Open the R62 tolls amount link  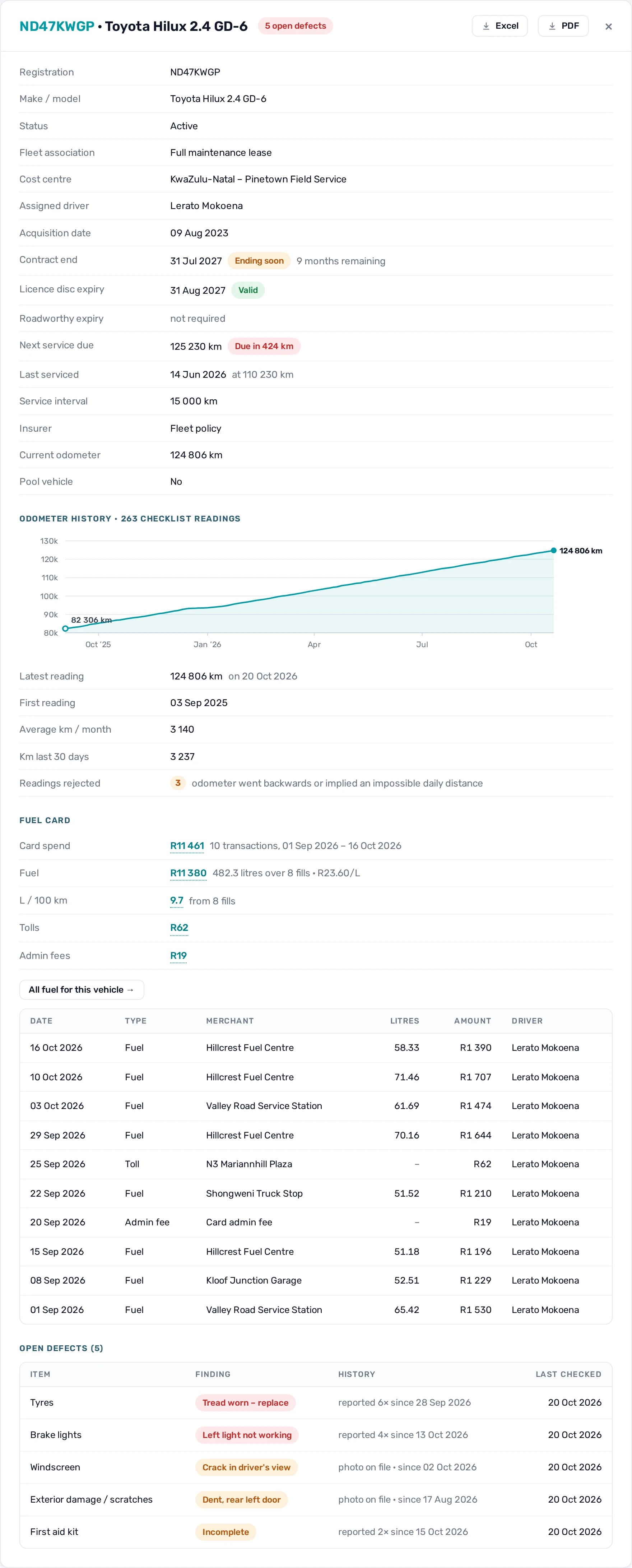(179, 928)
